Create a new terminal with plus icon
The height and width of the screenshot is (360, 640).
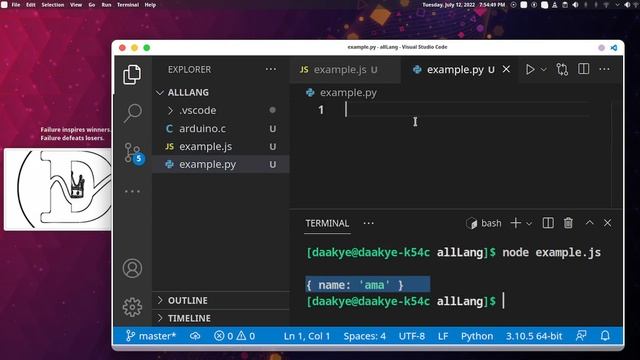516,223
